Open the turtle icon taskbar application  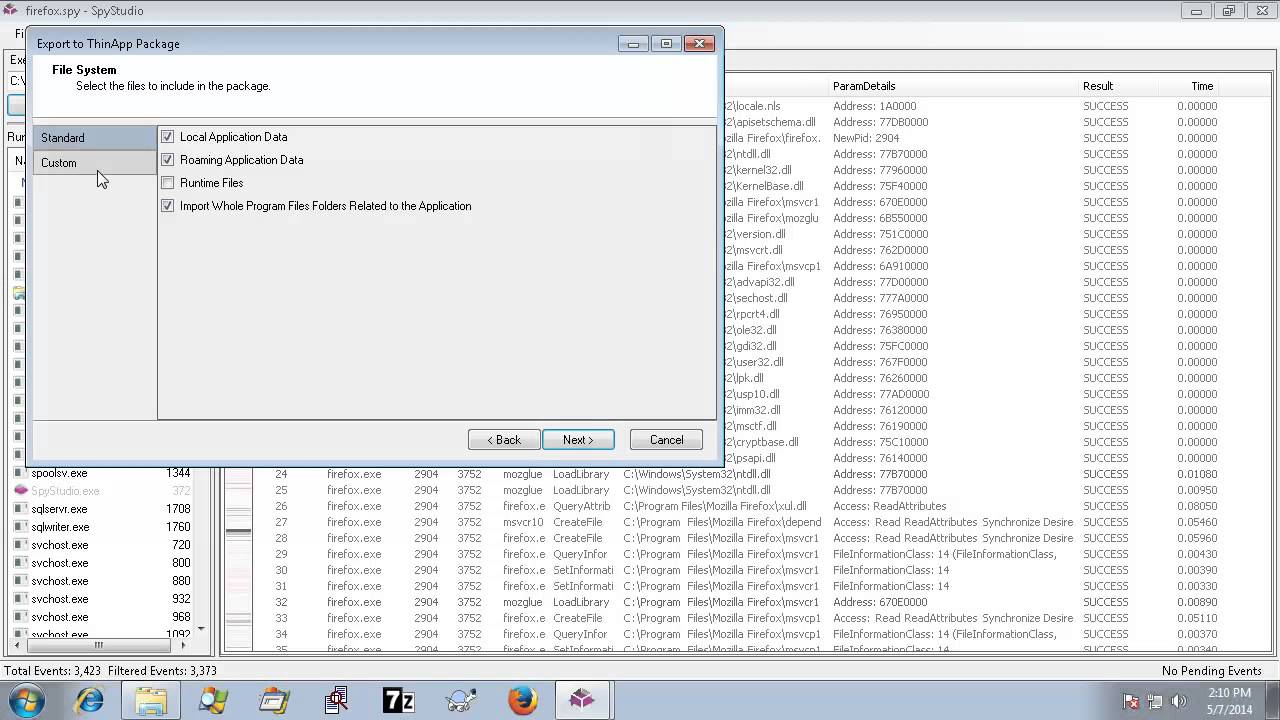pos(460,701)
